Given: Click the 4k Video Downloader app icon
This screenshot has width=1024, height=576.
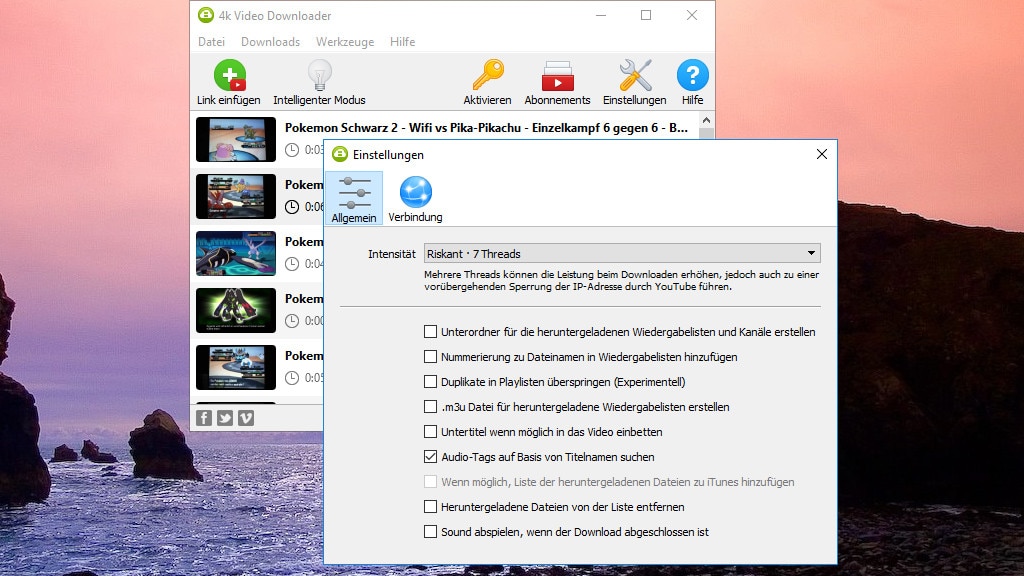Looking at the screenshot, I should 206,15.
